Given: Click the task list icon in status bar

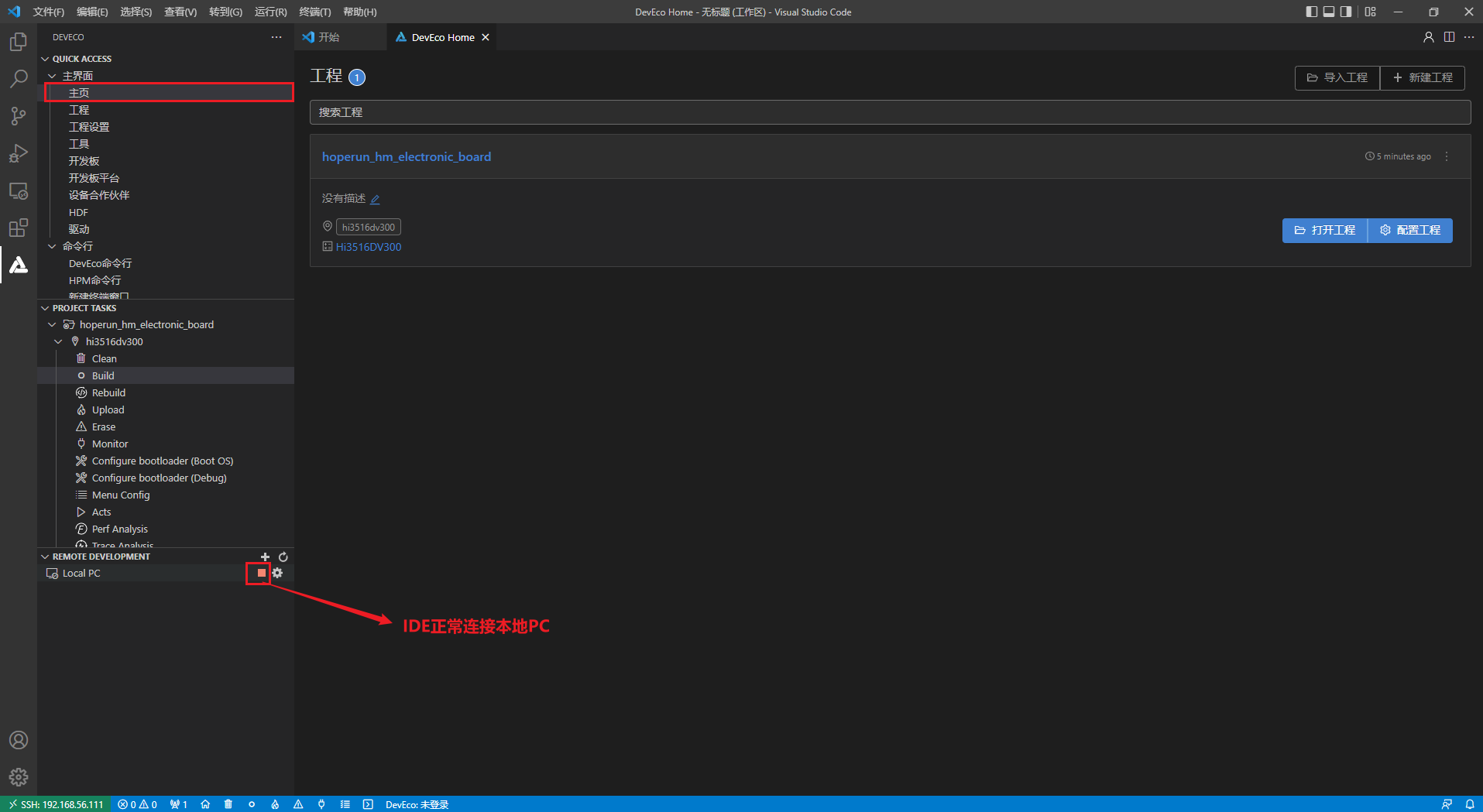Looking at the screenshot, I should point(345,804).
